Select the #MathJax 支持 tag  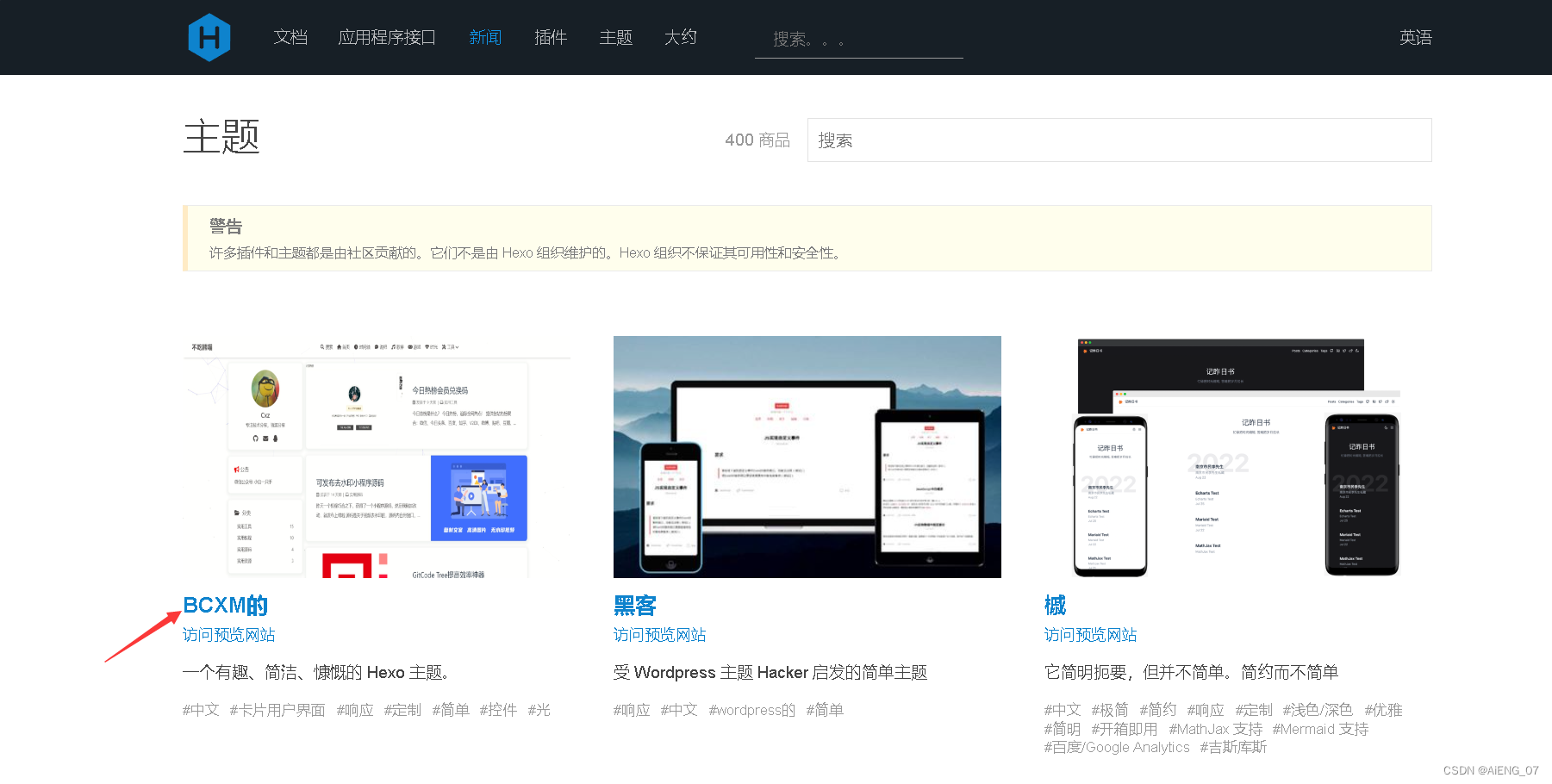[x=1216, y=729]
